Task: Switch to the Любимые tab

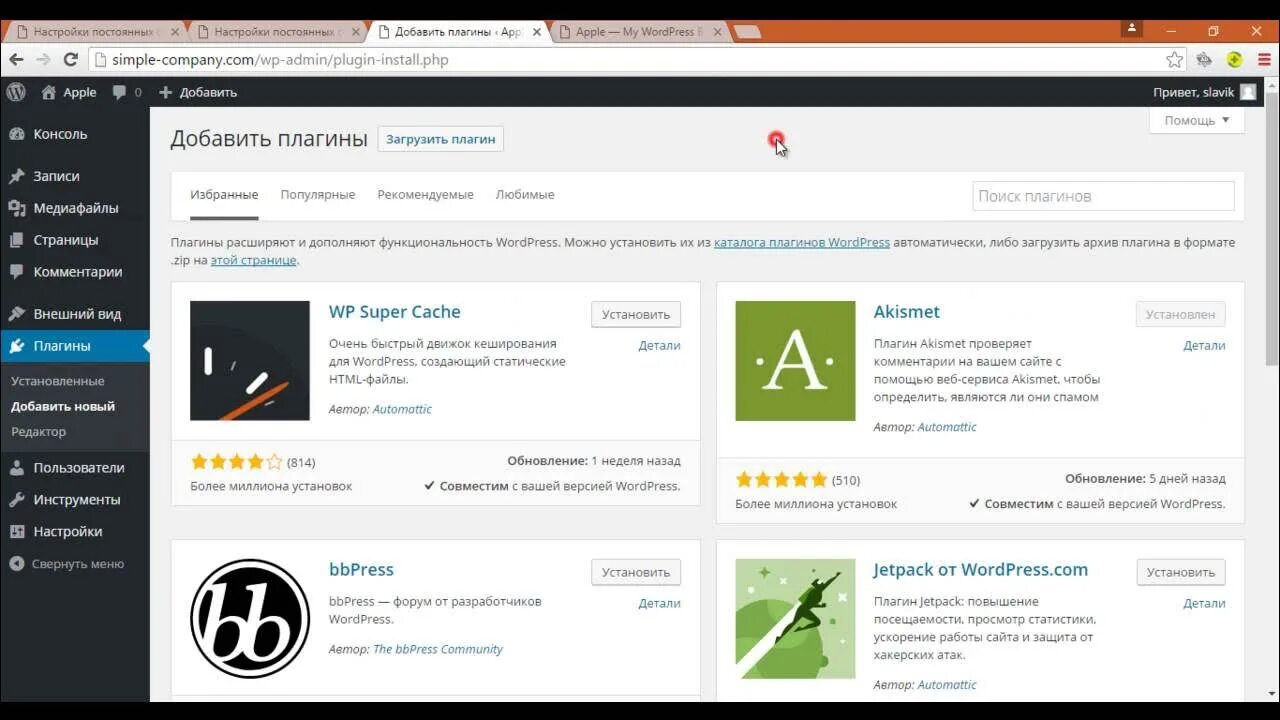Action: [x=525, y=195]
